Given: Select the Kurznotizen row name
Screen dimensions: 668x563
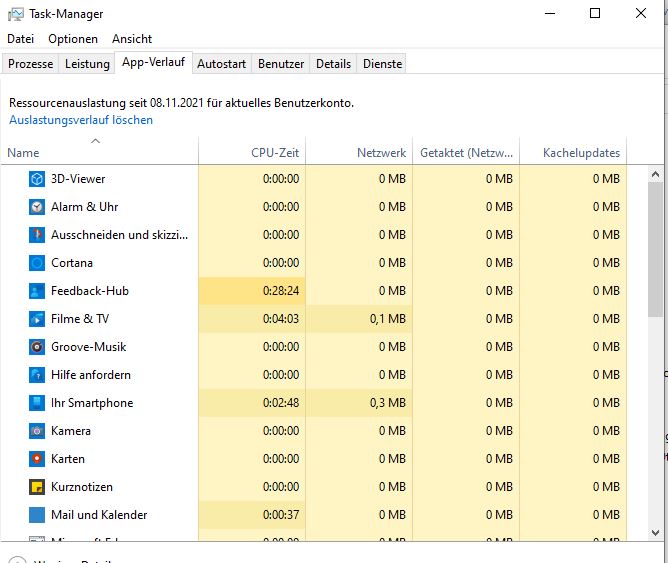Looking at the screenshot, I should pyautogui.click(x=82, y=487).
